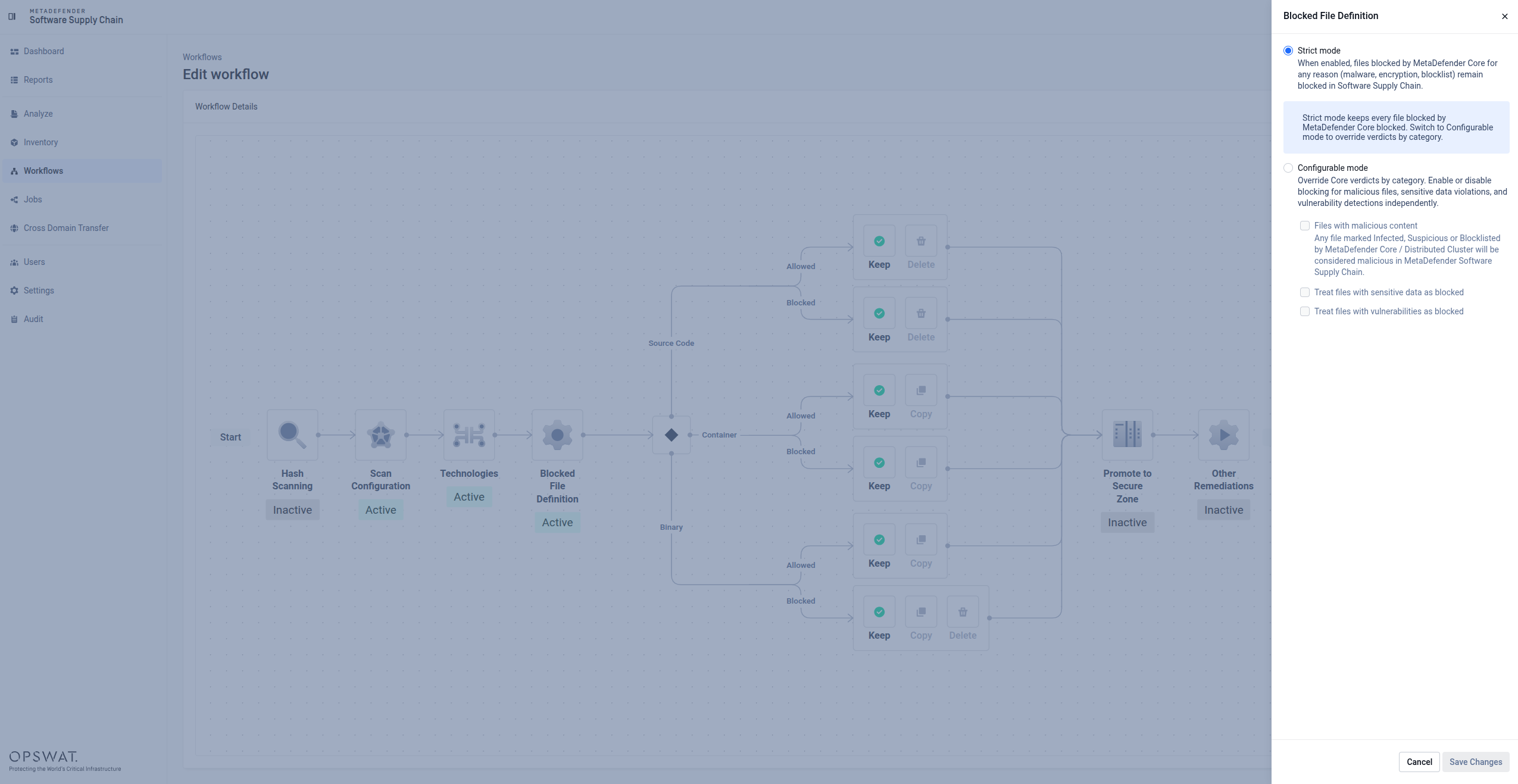The height and width of the screenshot is (784, 1518).
Task: Click the Active badge under Blocked File Definition
Action: click(x=557, y=523)
